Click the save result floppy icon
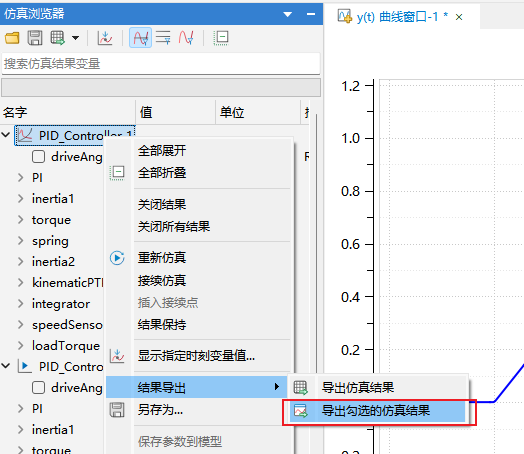 click(35, 38)
